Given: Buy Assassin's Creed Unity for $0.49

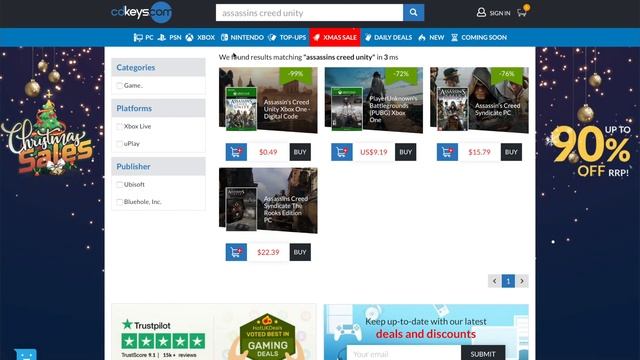Looking at the screenshot, I should point(300,152).
